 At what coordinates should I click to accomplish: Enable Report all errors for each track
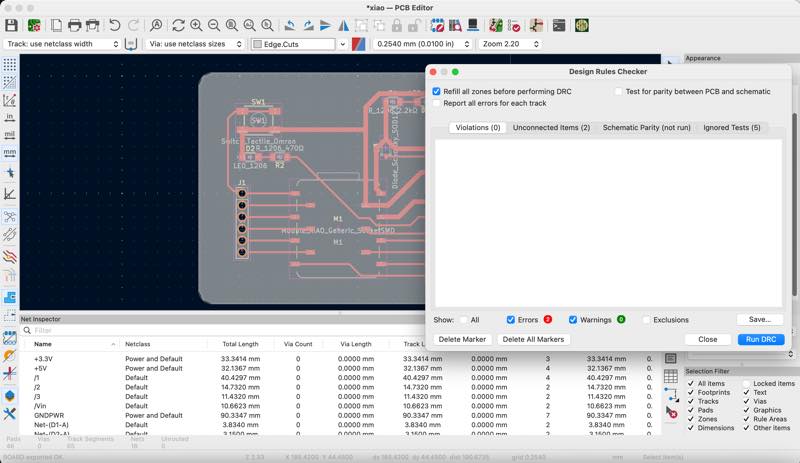click(x=436, y=103)
